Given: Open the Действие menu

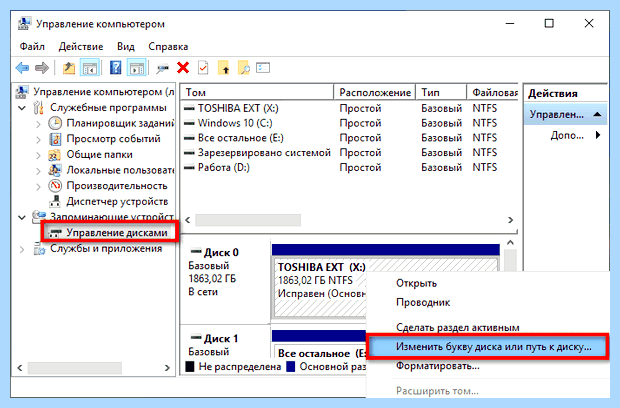Looking at the screenshot, I should pyautogui.click(x=81, y=47).
